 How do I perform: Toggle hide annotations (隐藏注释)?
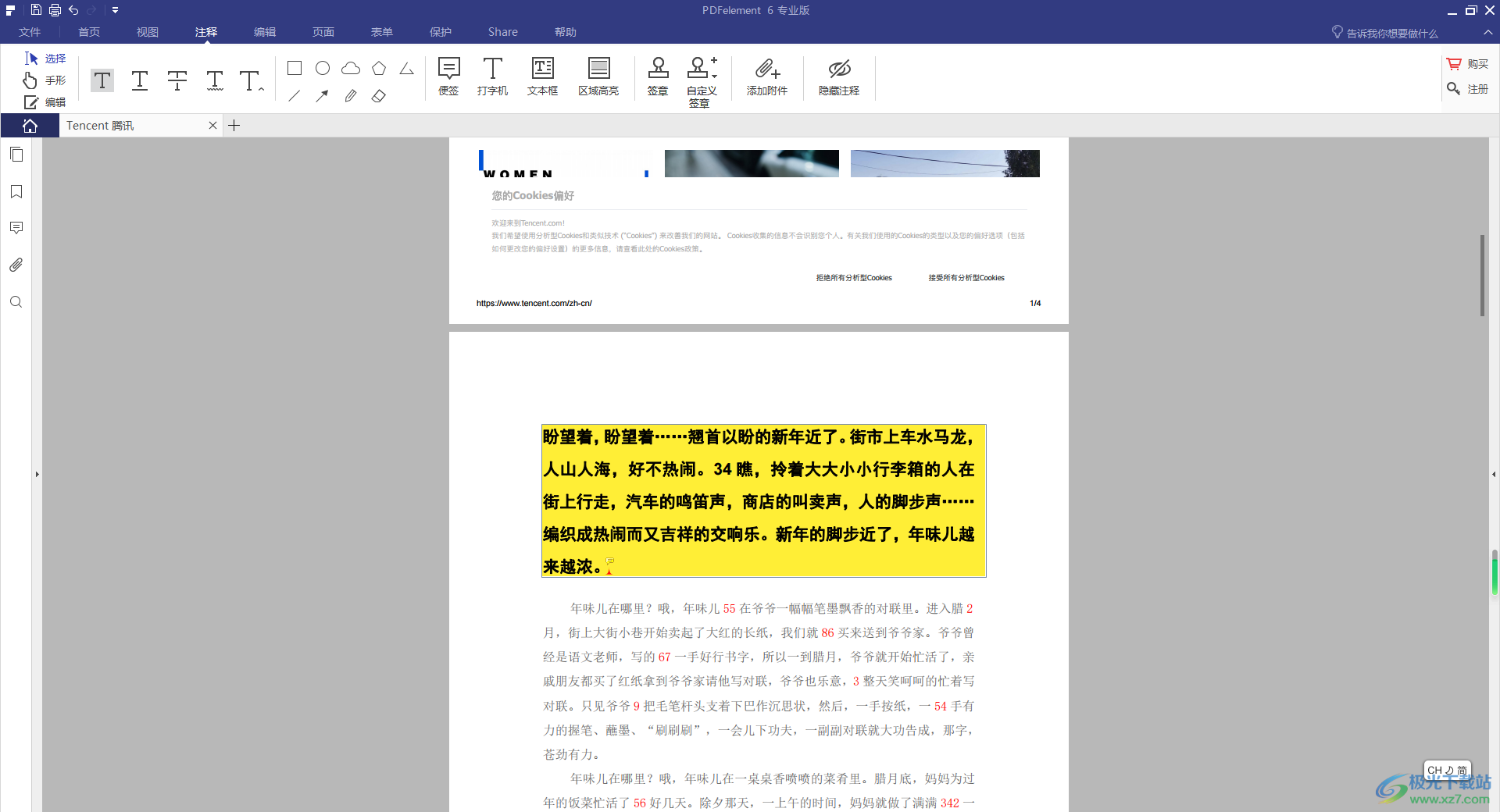click(x=839, y=77)
